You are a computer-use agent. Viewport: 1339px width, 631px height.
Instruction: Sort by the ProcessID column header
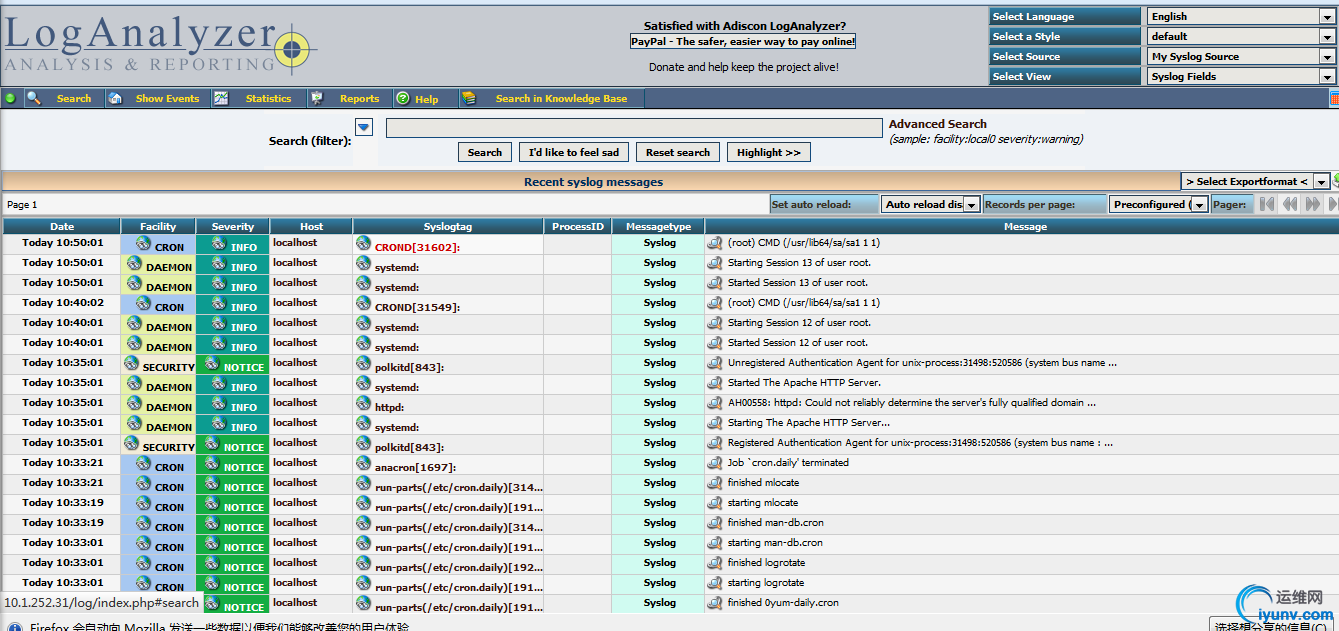point(578,226)
